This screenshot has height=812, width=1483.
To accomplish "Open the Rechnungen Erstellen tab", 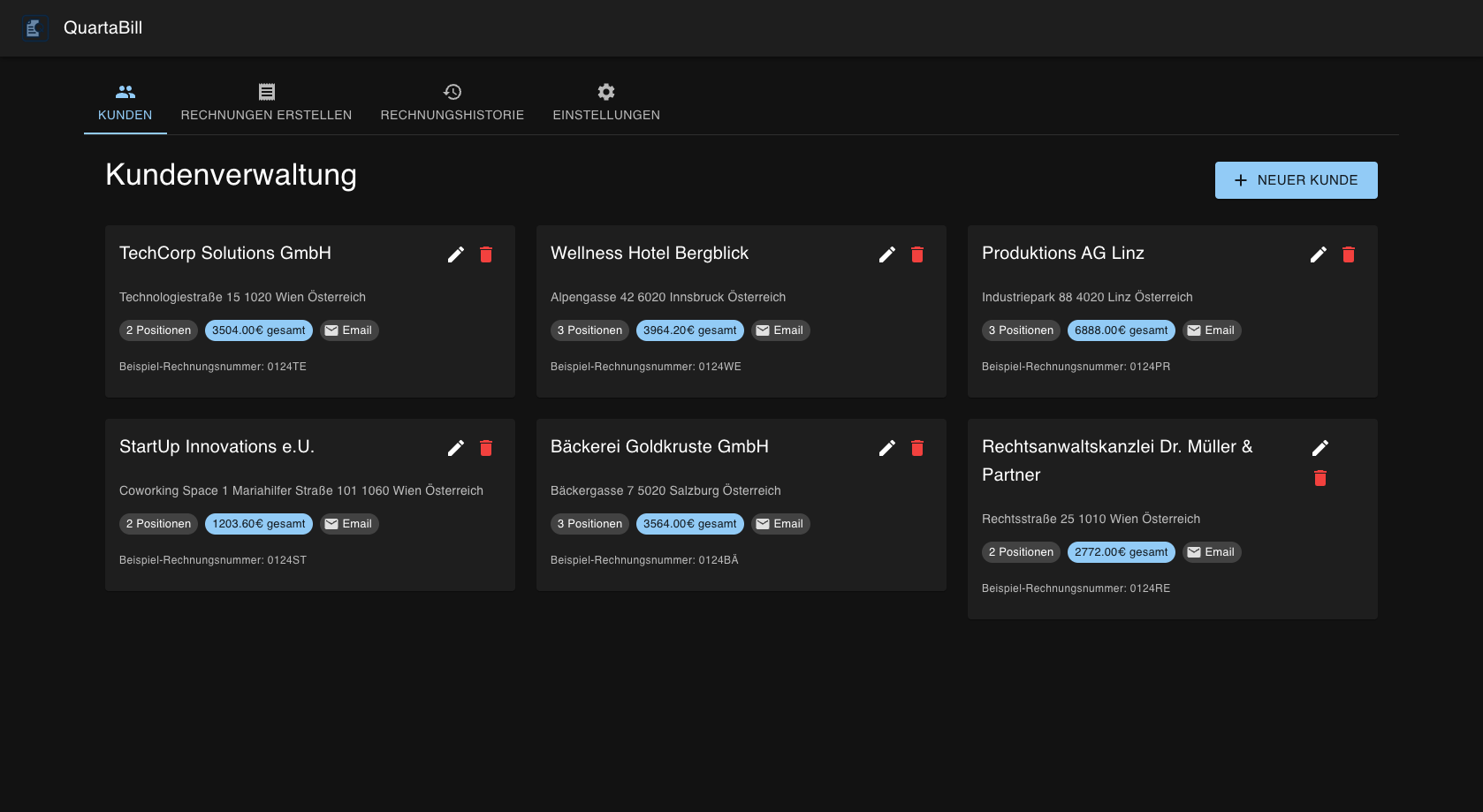I will pyautogui.click(x=266, y=102).
